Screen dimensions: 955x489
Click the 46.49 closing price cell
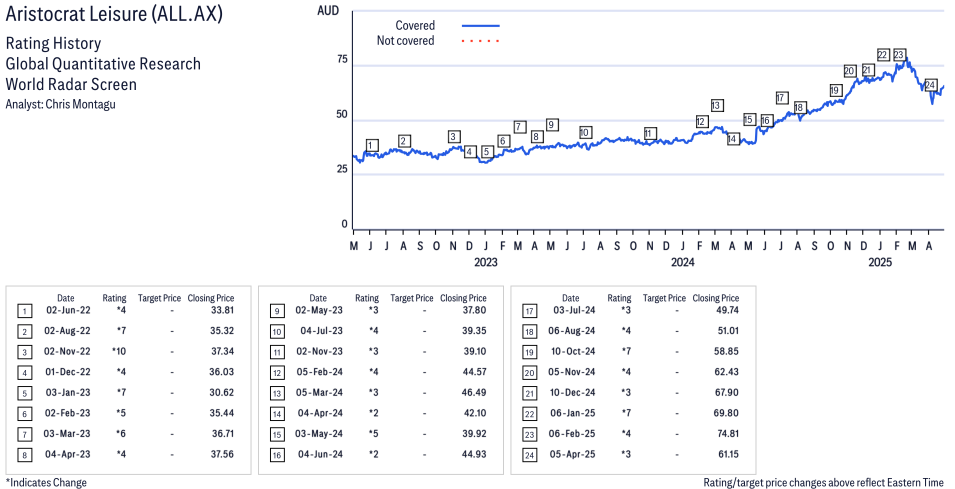tap(474, 393)
